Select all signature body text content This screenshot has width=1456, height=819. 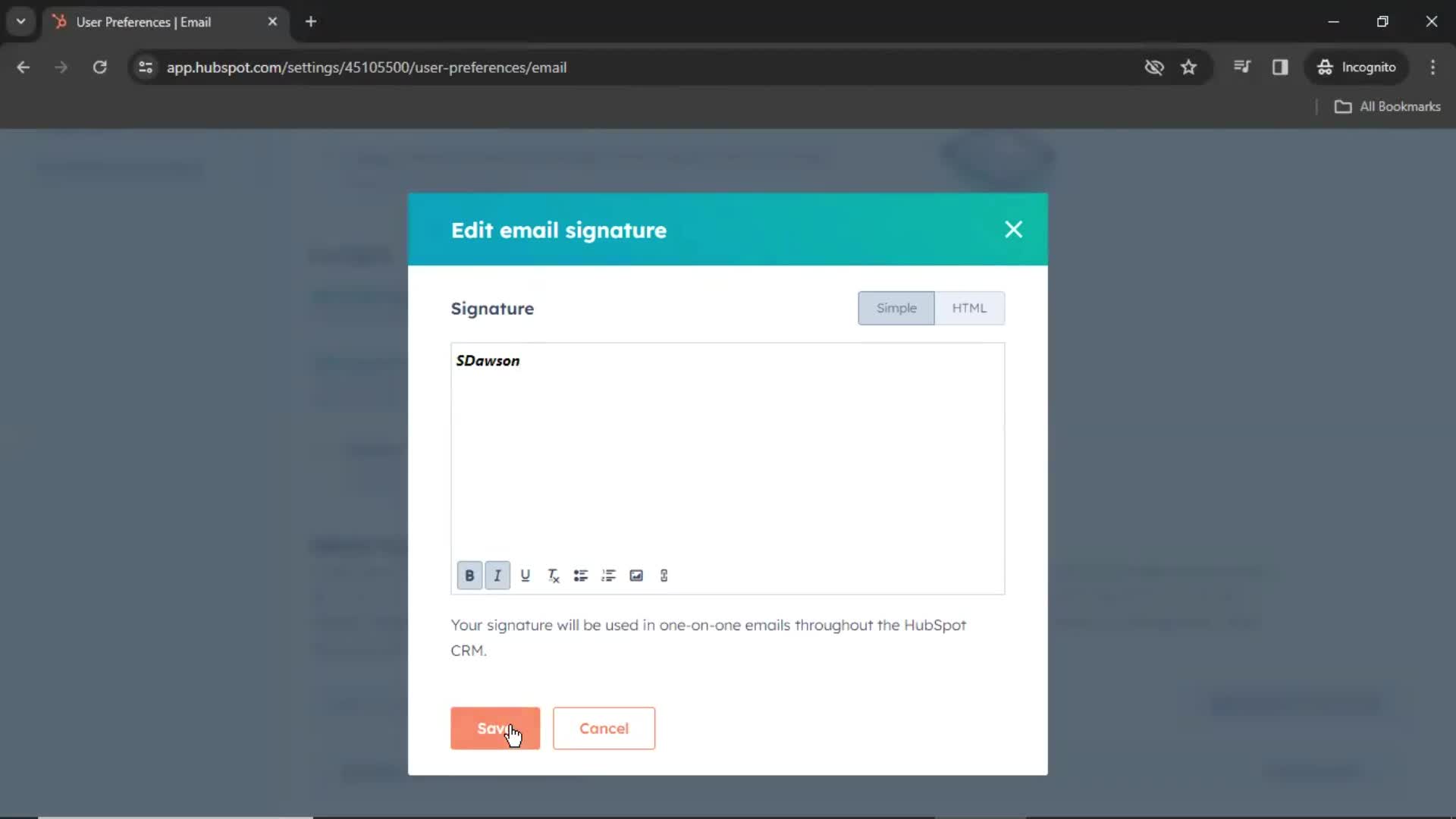point(487,360)
